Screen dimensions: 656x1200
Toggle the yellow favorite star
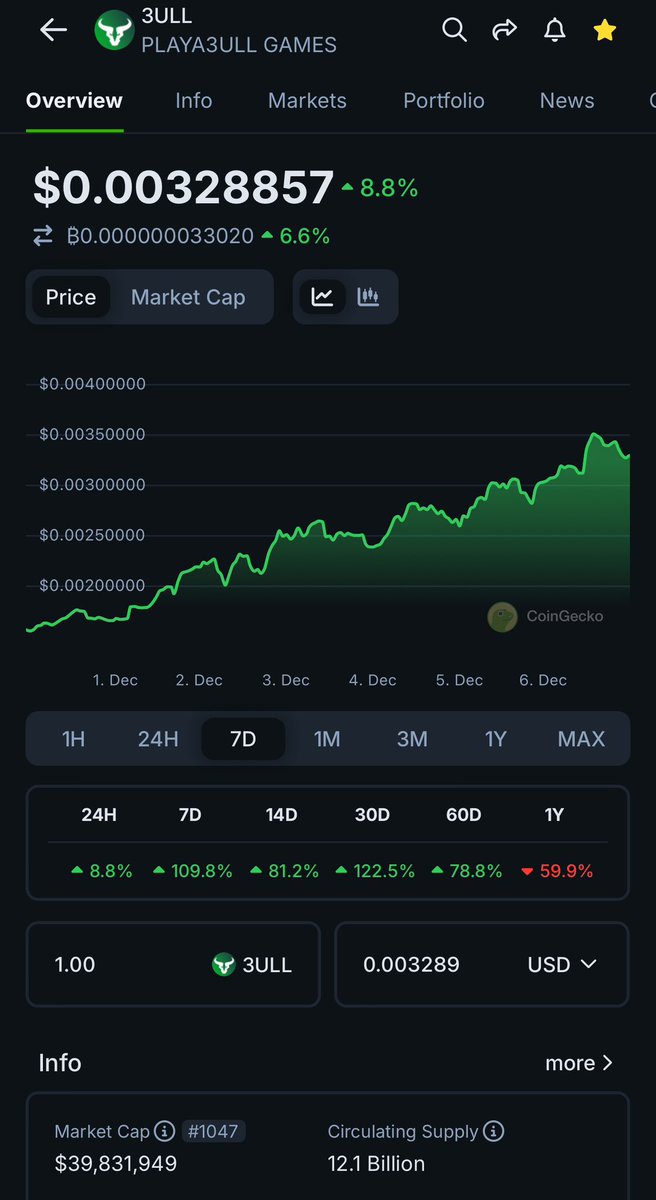605,30
